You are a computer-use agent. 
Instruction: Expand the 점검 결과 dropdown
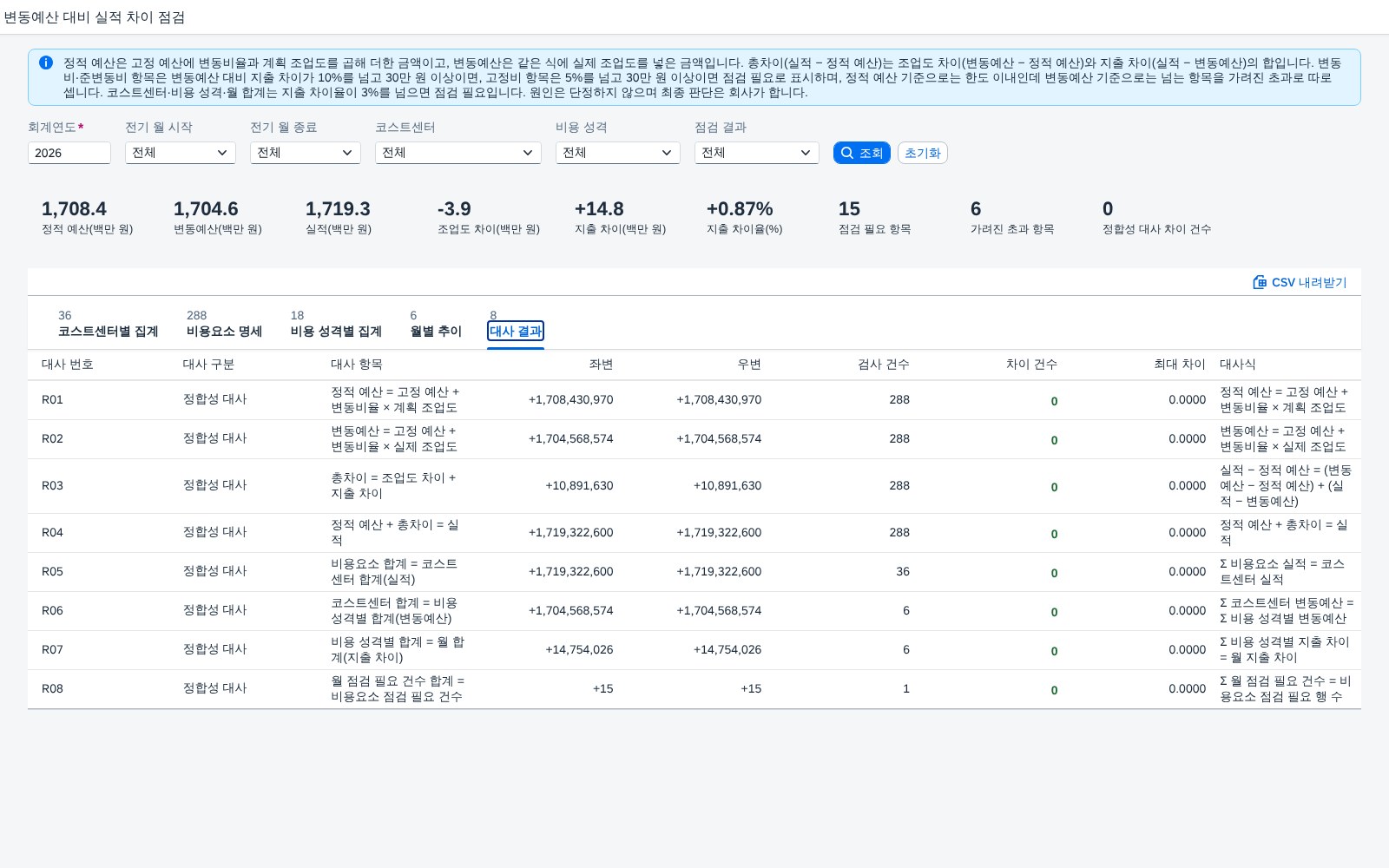click(x=757, y=153)
